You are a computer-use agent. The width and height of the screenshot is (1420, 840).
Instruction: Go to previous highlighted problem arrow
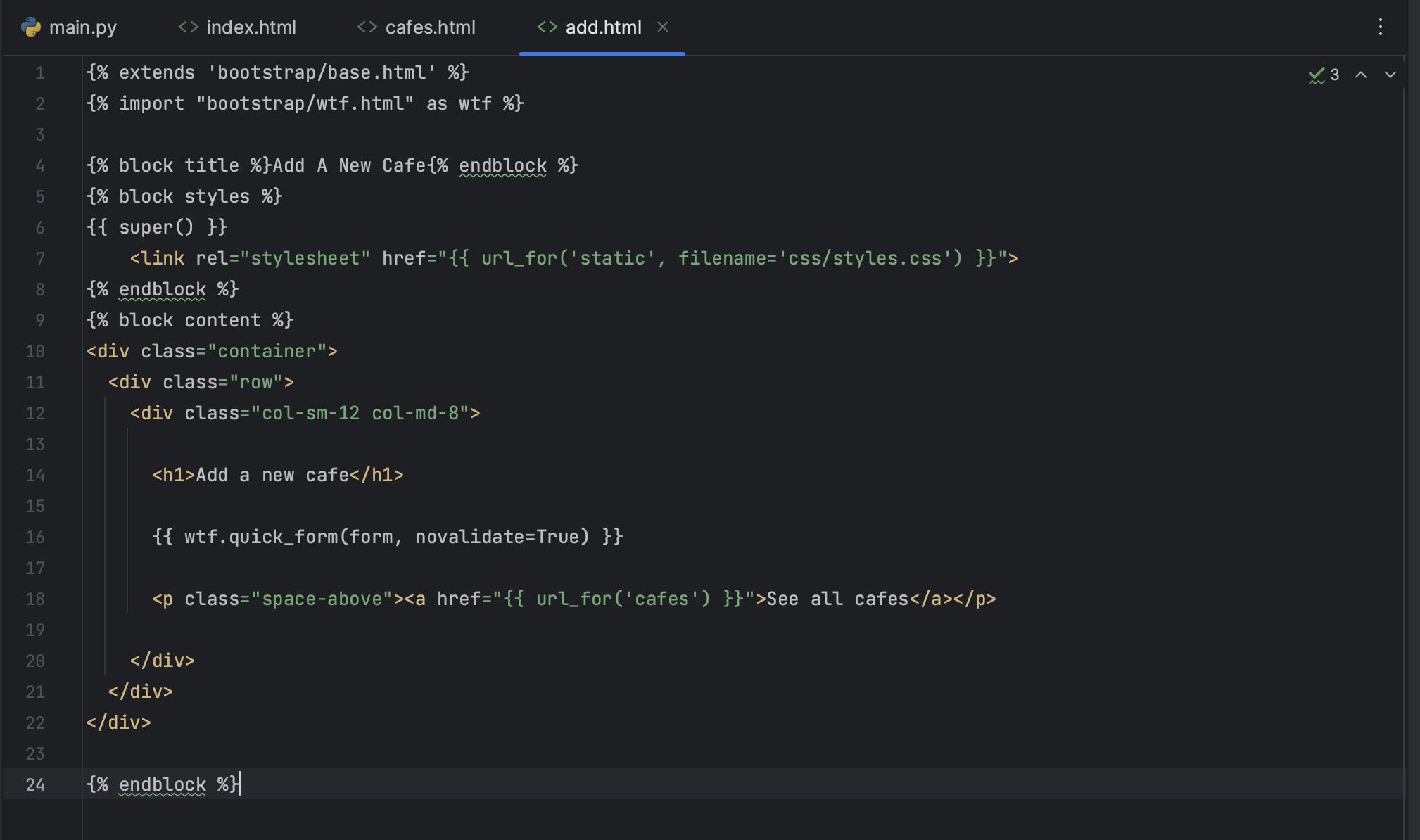(1361, 75)
